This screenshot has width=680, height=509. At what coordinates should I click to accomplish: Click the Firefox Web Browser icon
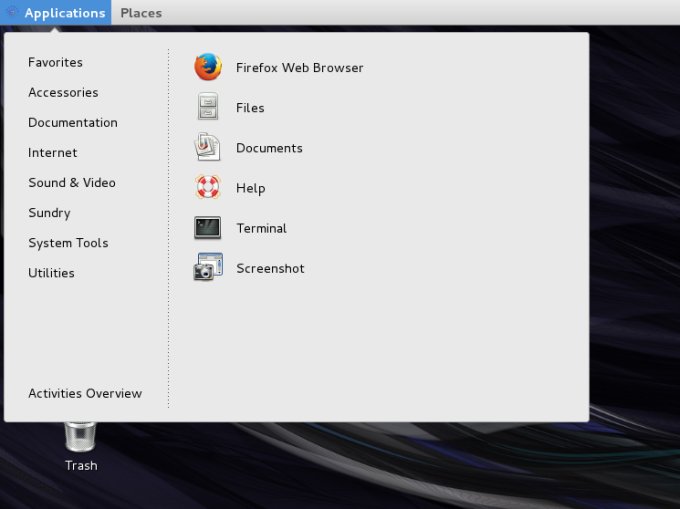coord(207,68)
